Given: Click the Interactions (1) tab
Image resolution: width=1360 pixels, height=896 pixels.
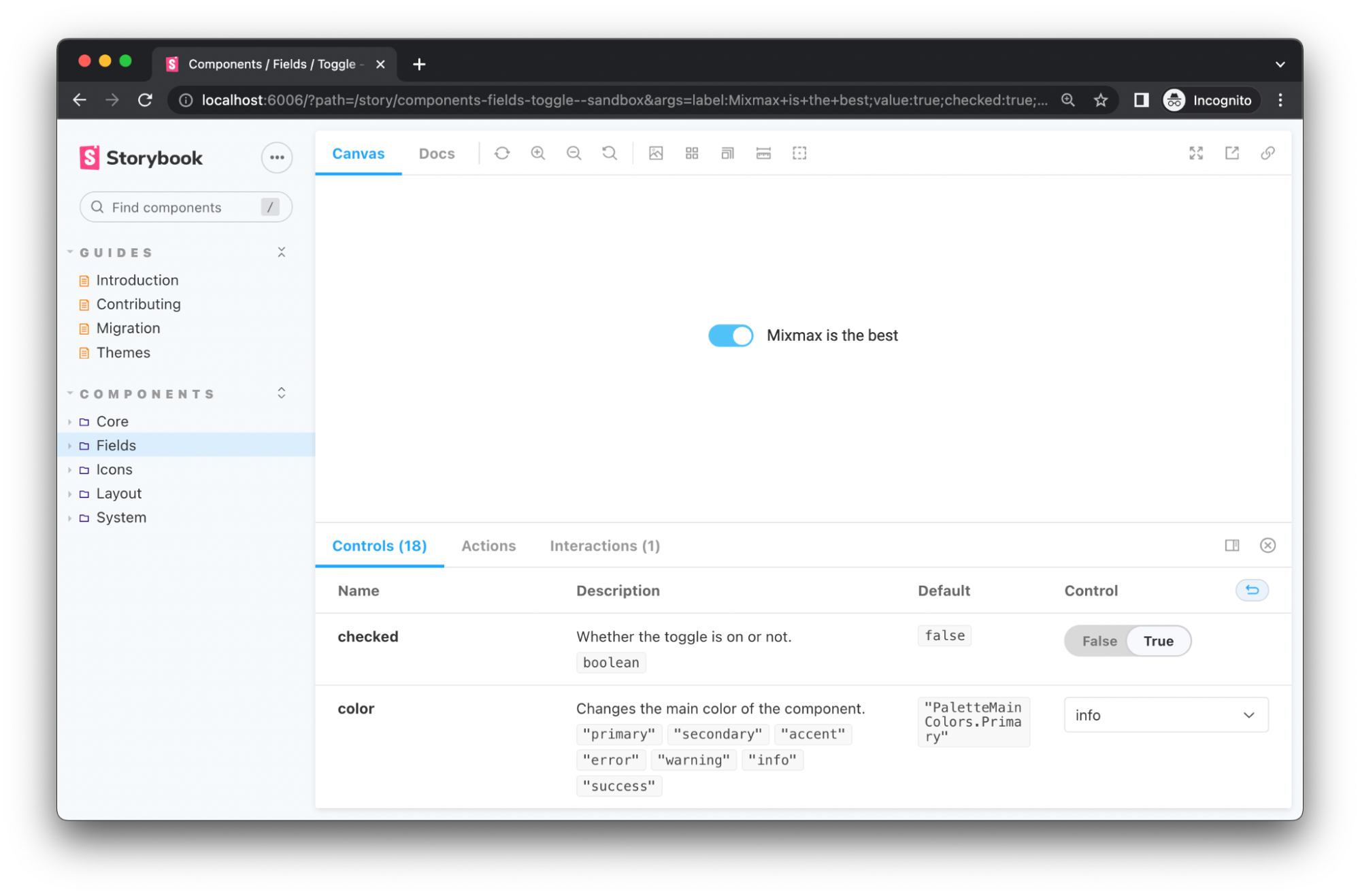Looking at the screenshot, I should (605, 545).
